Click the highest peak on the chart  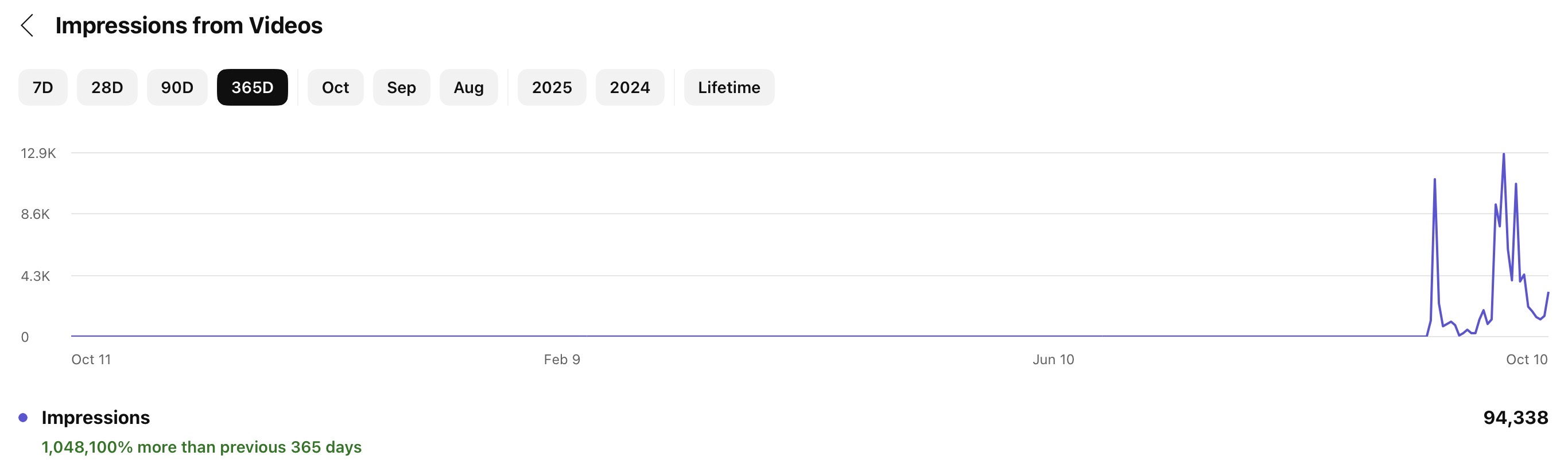(1504, 155)
